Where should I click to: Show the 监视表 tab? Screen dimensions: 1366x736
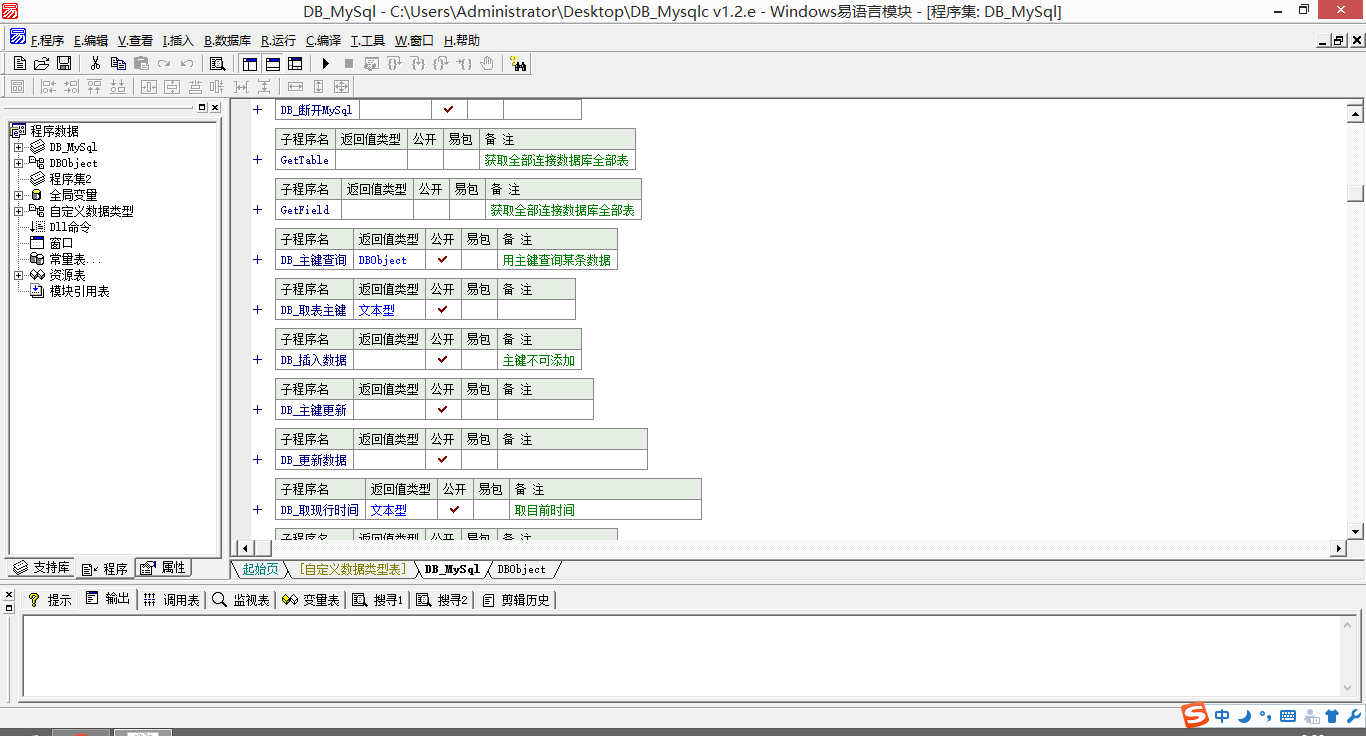(240, 600)
